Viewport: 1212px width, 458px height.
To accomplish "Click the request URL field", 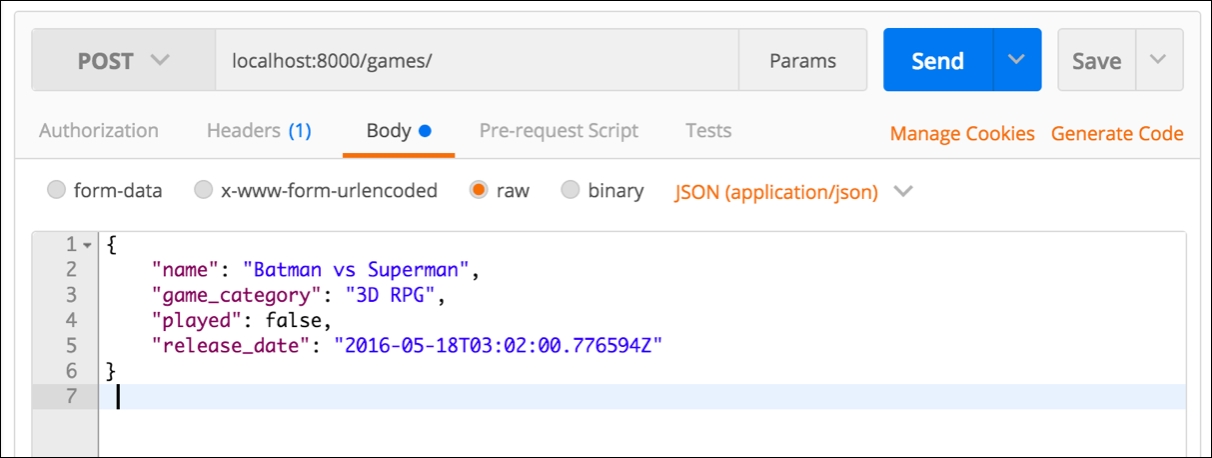I will tap(476, 60).
